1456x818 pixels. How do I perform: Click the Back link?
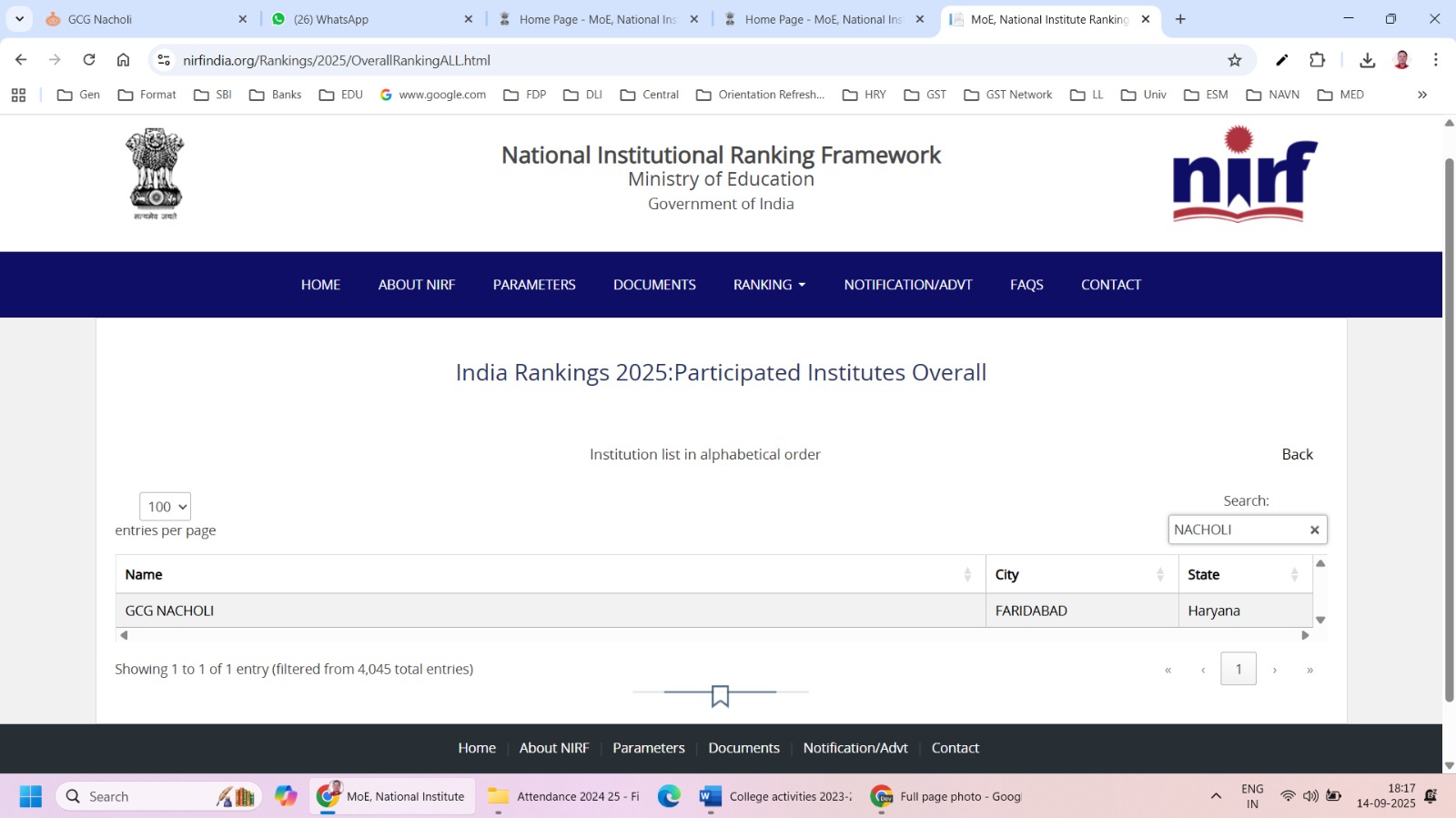(x=1298, y=454)
